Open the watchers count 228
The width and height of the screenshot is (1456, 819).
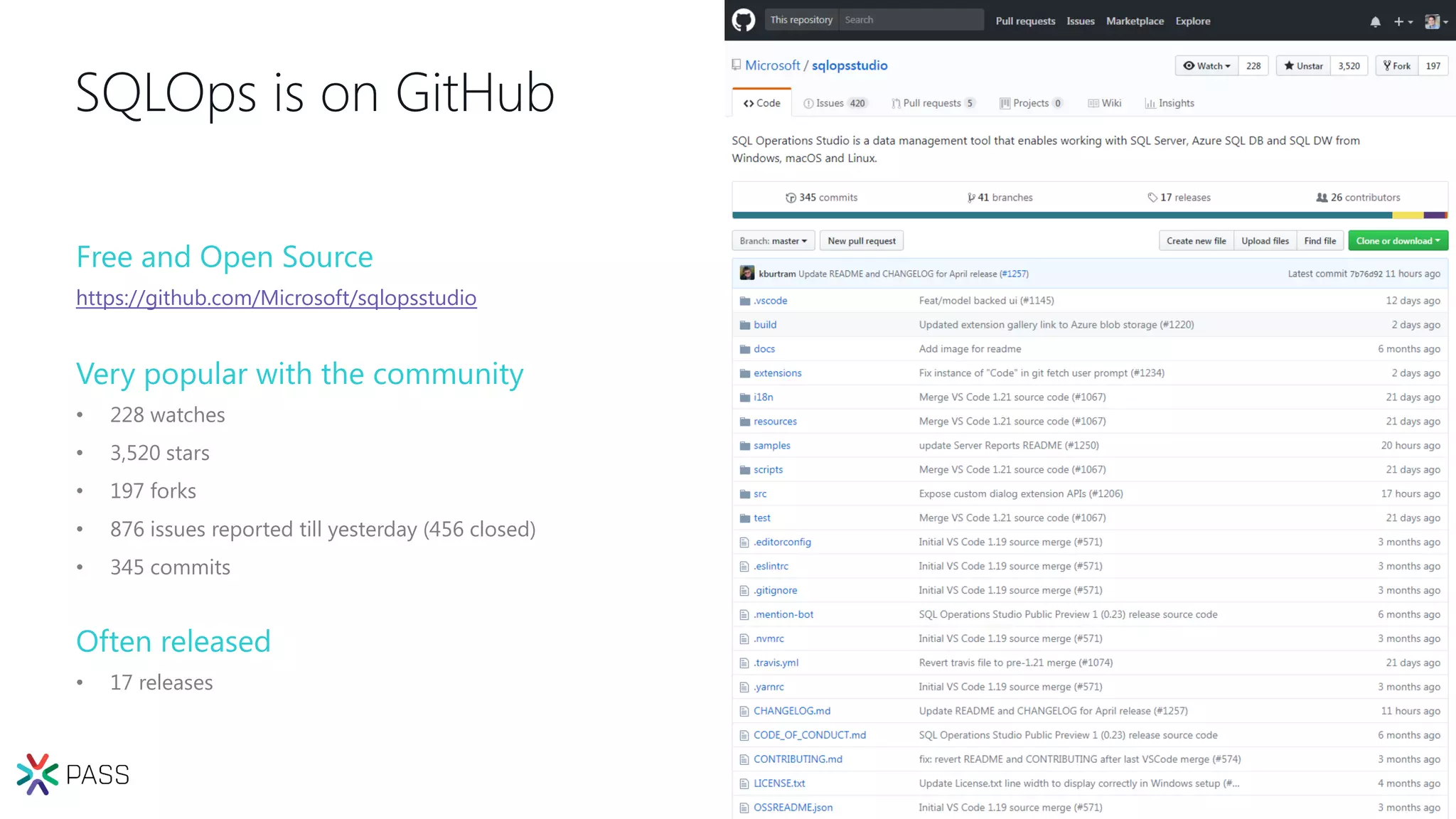point(1253,65)
